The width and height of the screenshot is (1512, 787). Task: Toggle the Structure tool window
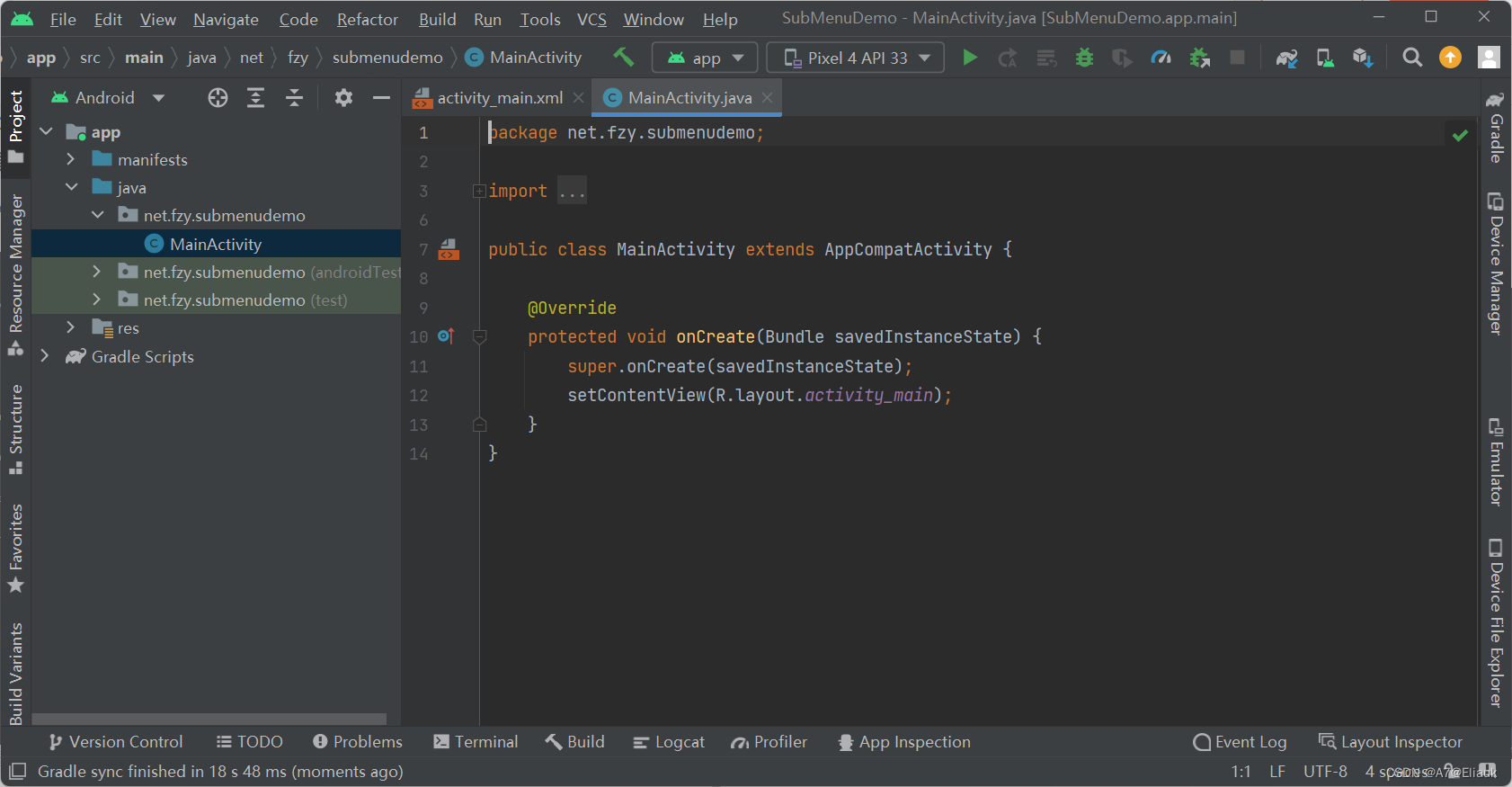[x=16, y=429]
